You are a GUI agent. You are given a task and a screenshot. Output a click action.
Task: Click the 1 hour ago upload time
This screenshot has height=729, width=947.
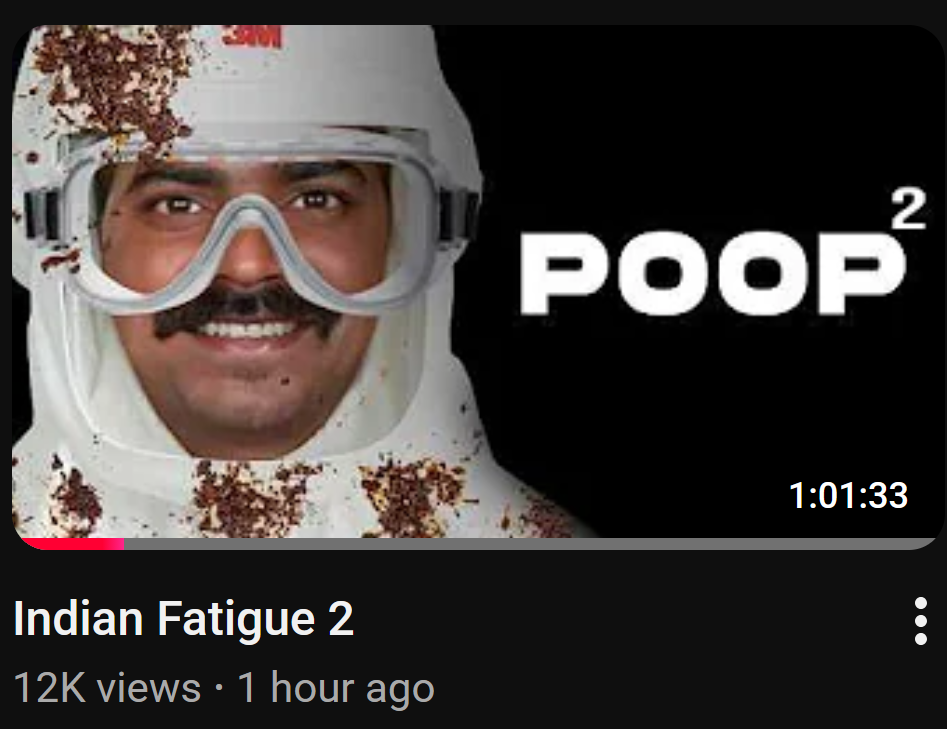tap(336, 687)
